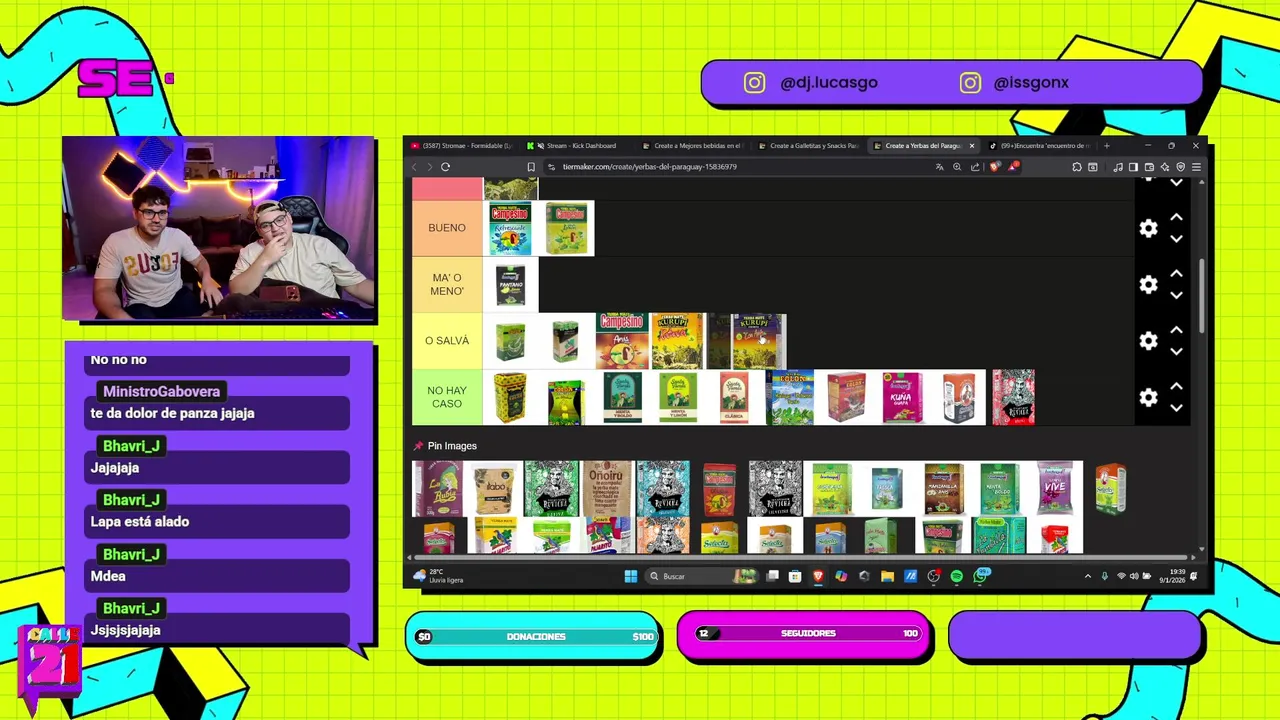Click the share page icon in address bar
The height and width of the screenshot is (720, 1280).
[975, 167]
